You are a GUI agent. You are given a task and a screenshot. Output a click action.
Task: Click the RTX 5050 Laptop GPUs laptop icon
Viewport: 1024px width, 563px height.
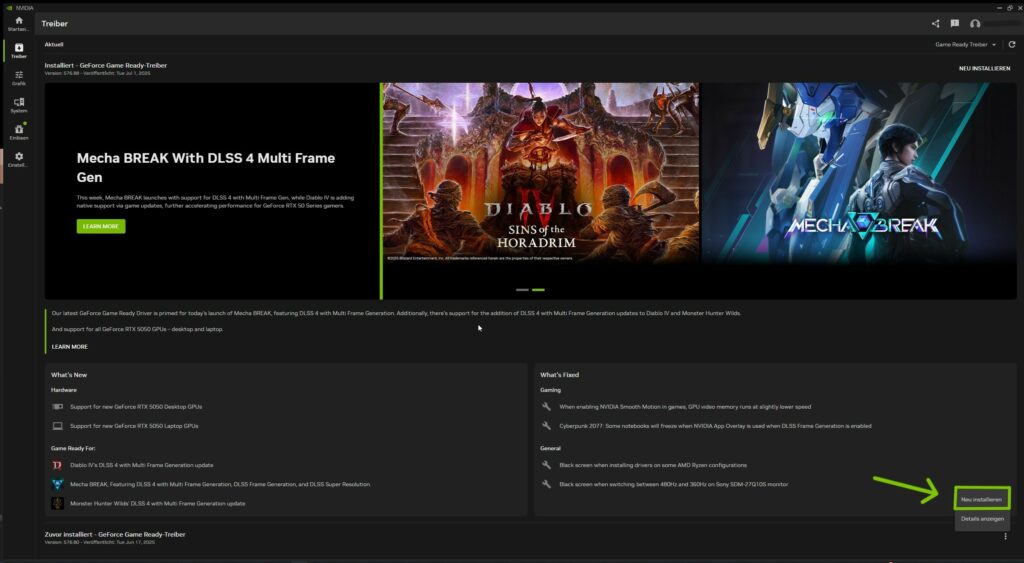pos(57,426)
